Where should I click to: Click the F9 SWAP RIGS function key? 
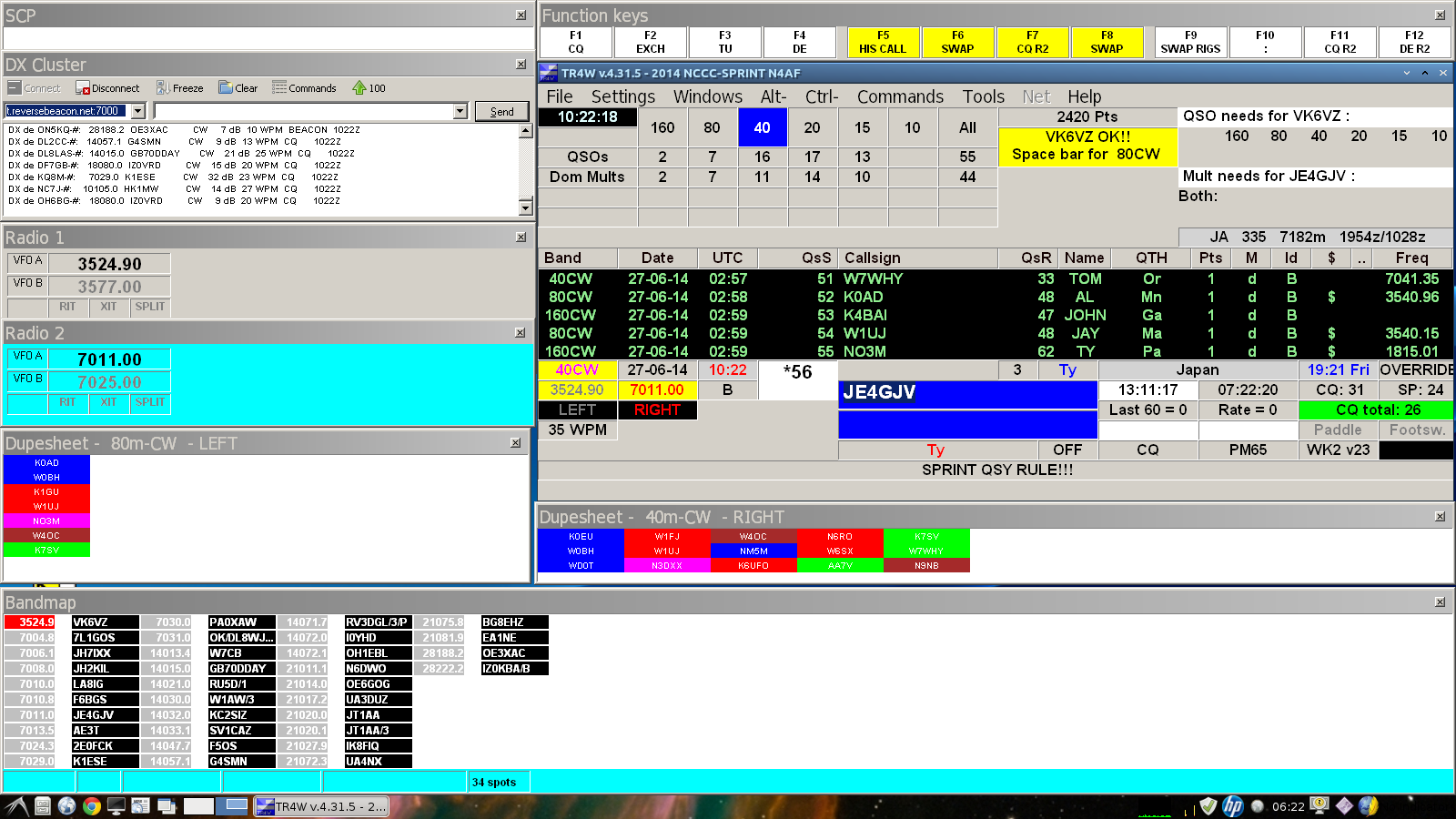(1190, 42)
